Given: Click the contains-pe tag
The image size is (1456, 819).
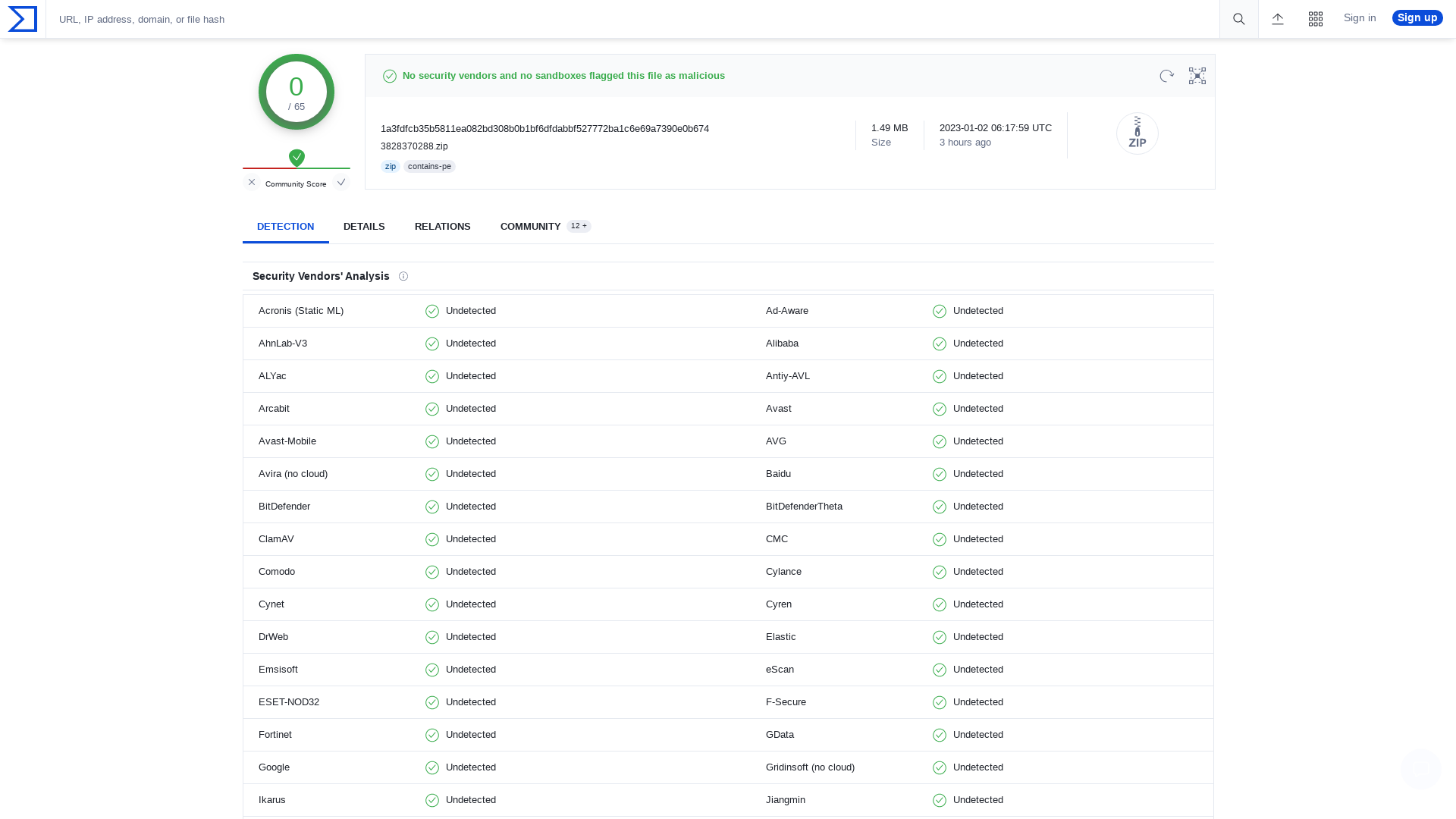Looking at the screenshot, I should pos(429,166).
